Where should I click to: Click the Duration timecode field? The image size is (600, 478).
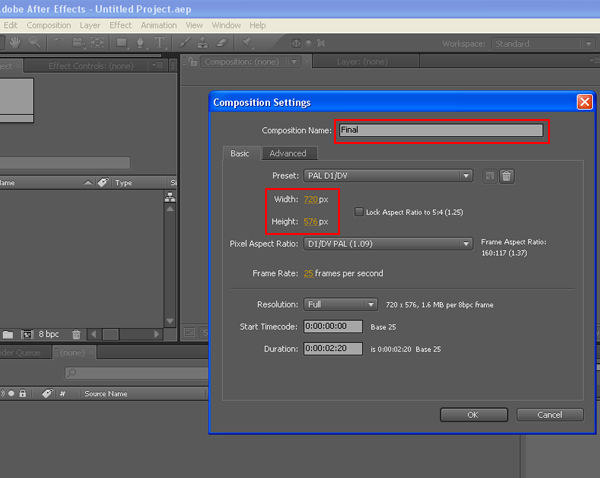tap(333, 349)
